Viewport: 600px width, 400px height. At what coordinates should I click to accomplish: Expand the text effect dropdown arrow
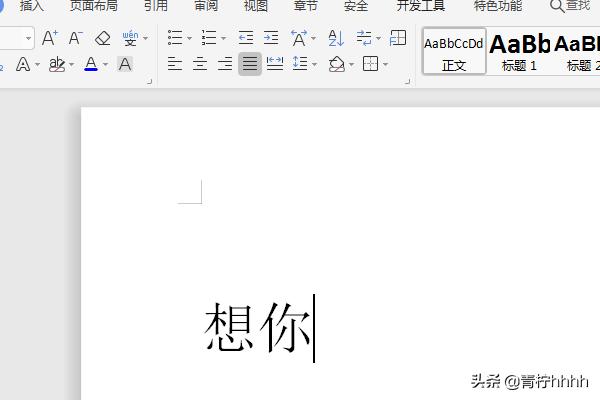pos(38,65)
